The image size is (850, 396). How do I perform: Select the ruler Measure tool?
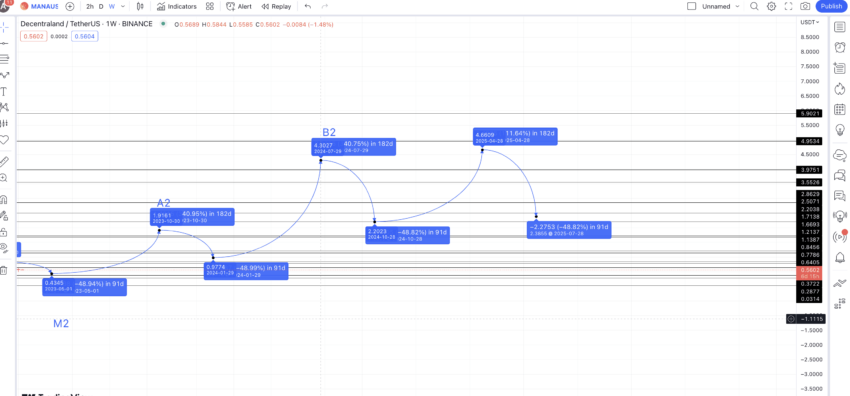4,161
